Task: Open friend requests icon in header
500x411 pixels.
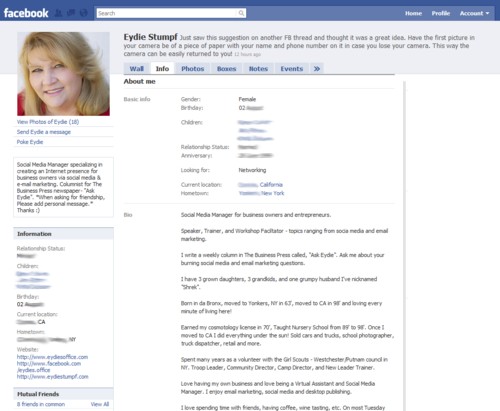Action: [x=58, y=13]
